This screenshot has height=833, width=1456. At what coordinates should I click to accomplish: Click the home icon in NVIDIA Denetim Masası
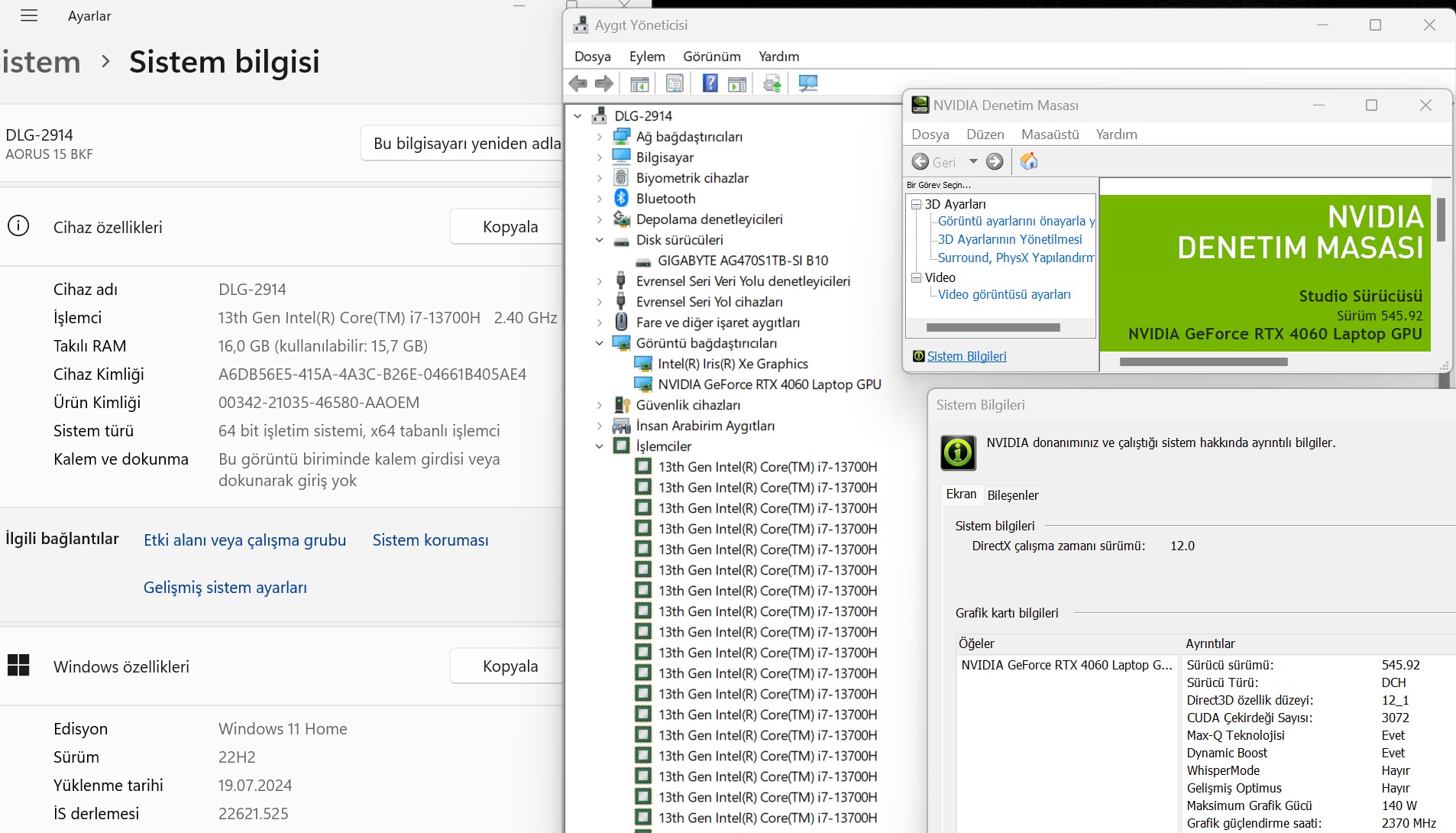click(x=1029, y=161)
